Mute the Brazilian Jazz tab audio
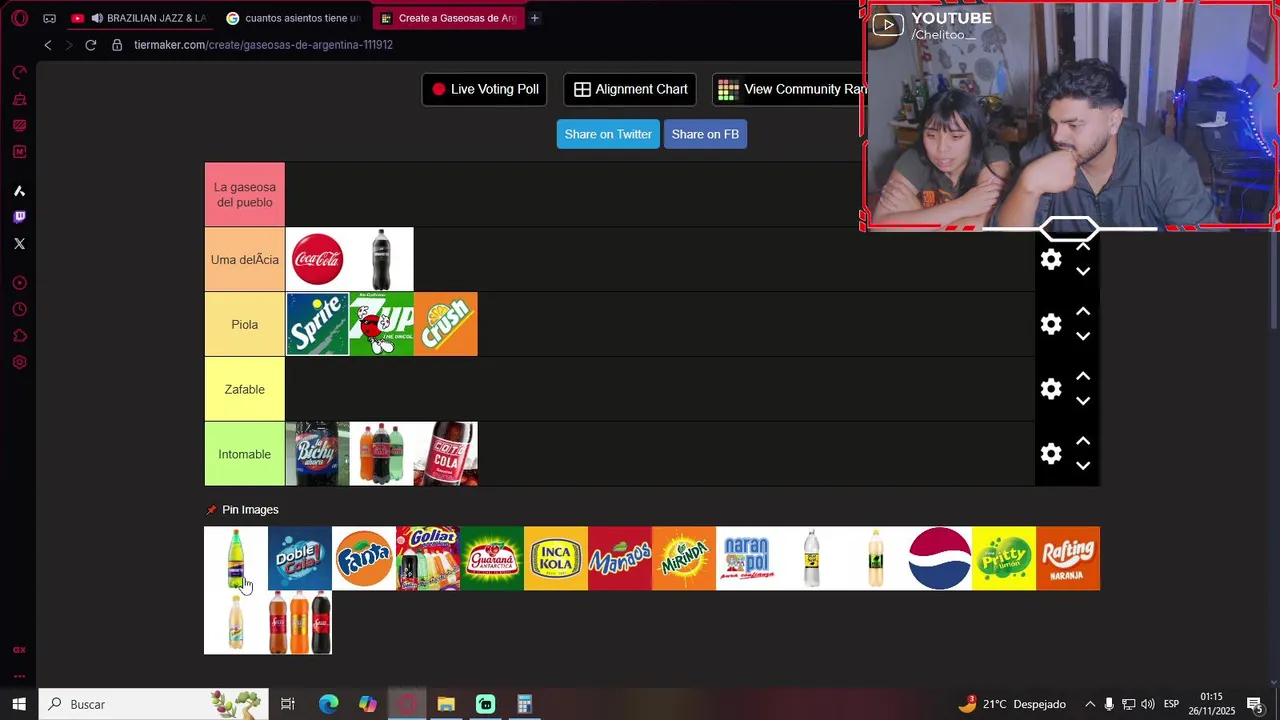This screenshot has height=720, width=1280. tap(97, 18)
